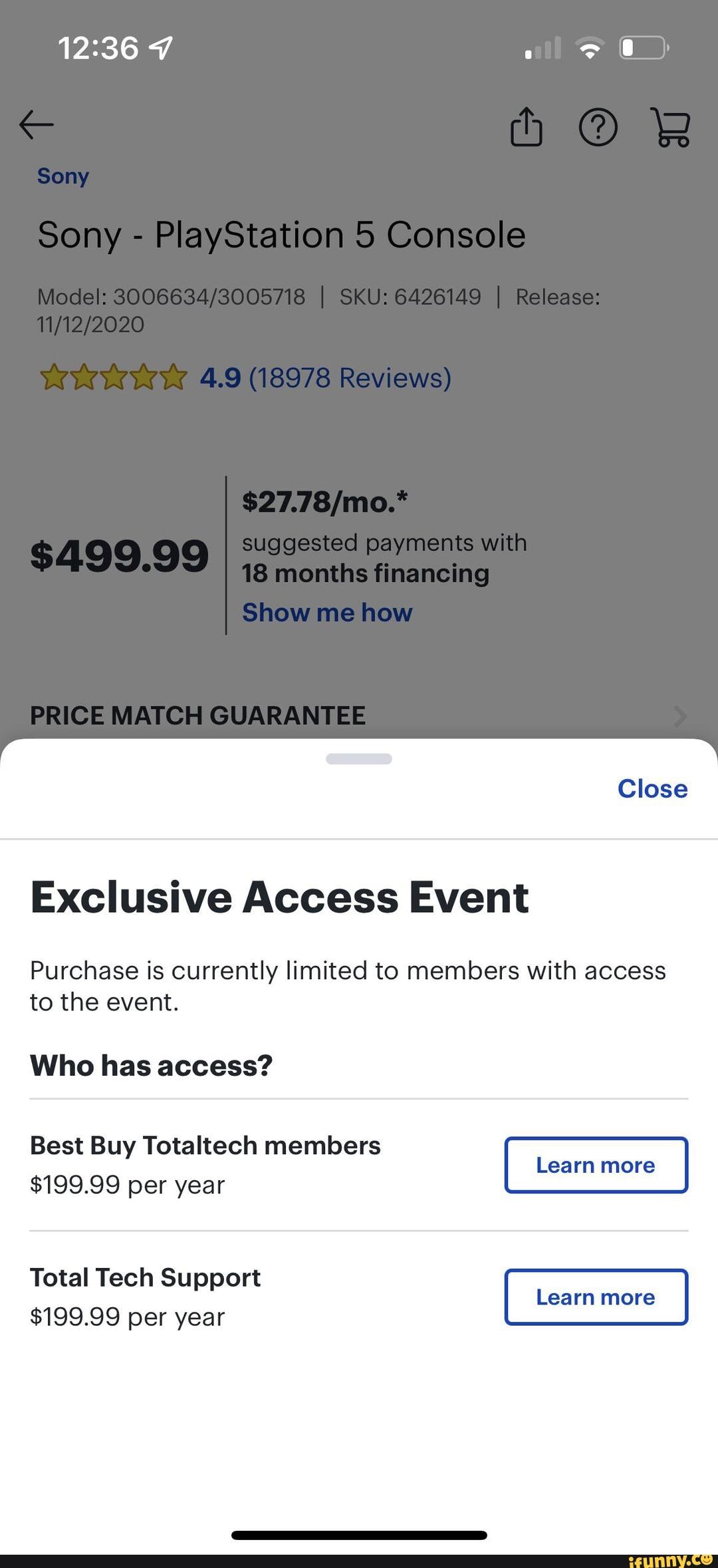Tap the iOS home indicator bar
The image size is (718, 1568).
tap(359, 1535)
